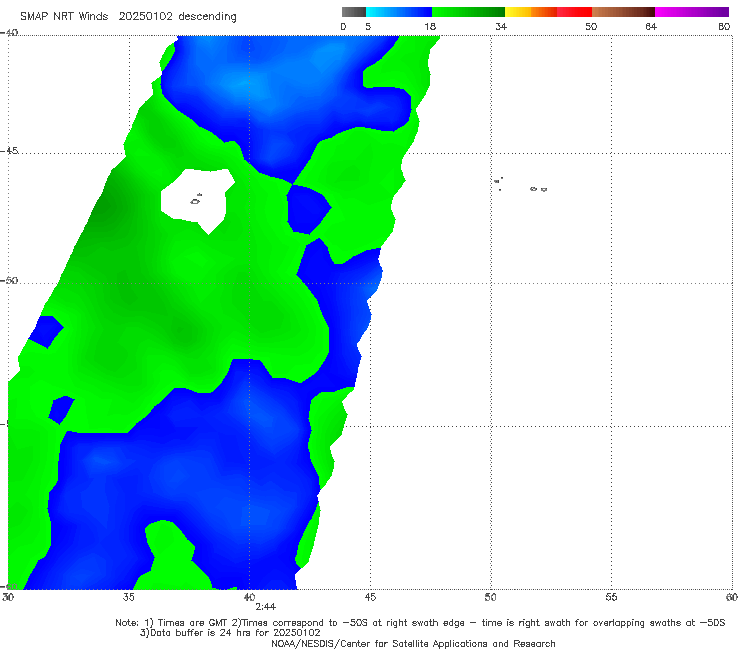This screenshot has height=650, width=740.
Task: Click the small island group near longitude 50
Action: pos(498,183)
